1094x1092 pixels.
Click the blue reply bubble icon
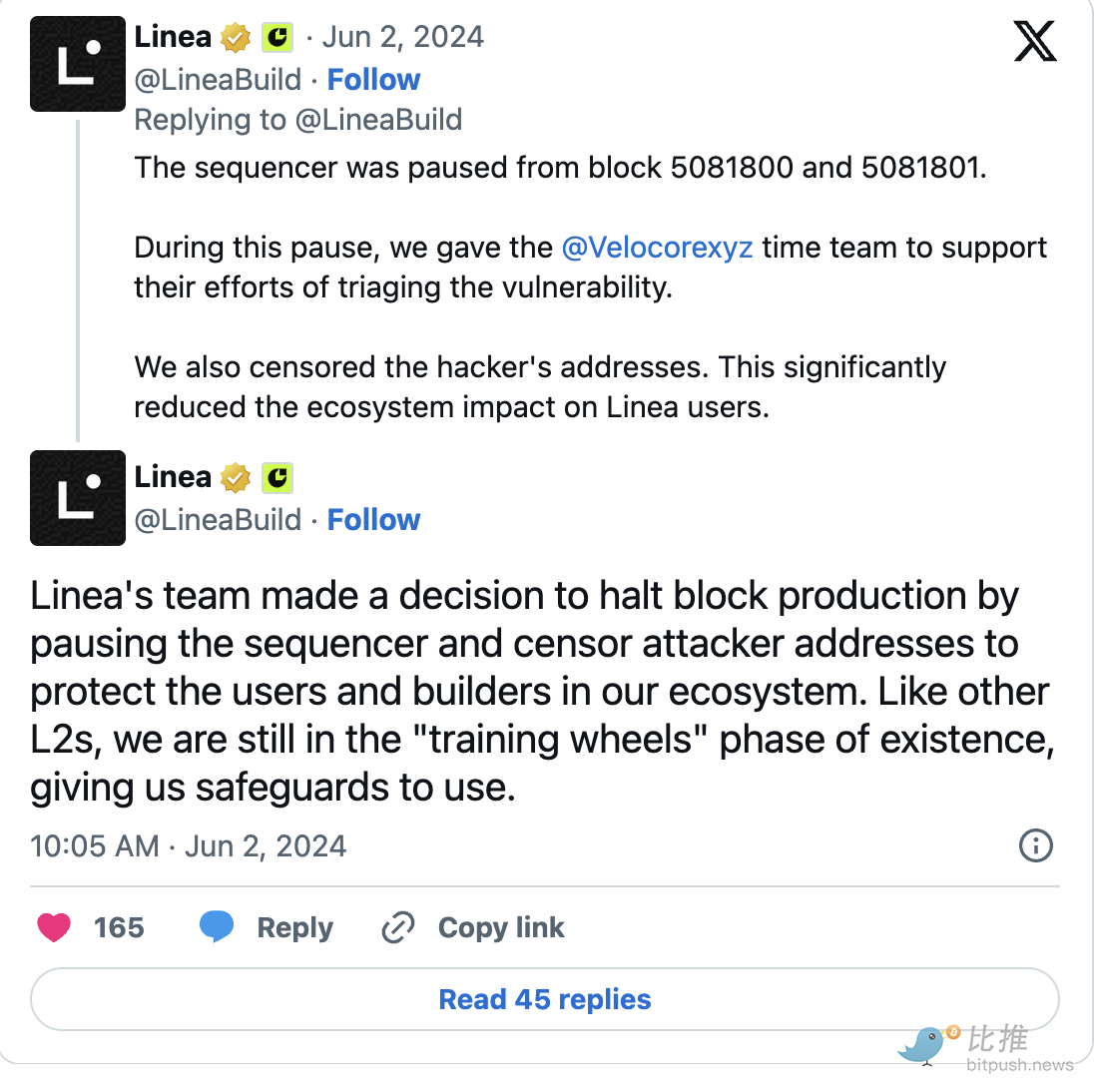pyautogui.click(x=217, y=927)
